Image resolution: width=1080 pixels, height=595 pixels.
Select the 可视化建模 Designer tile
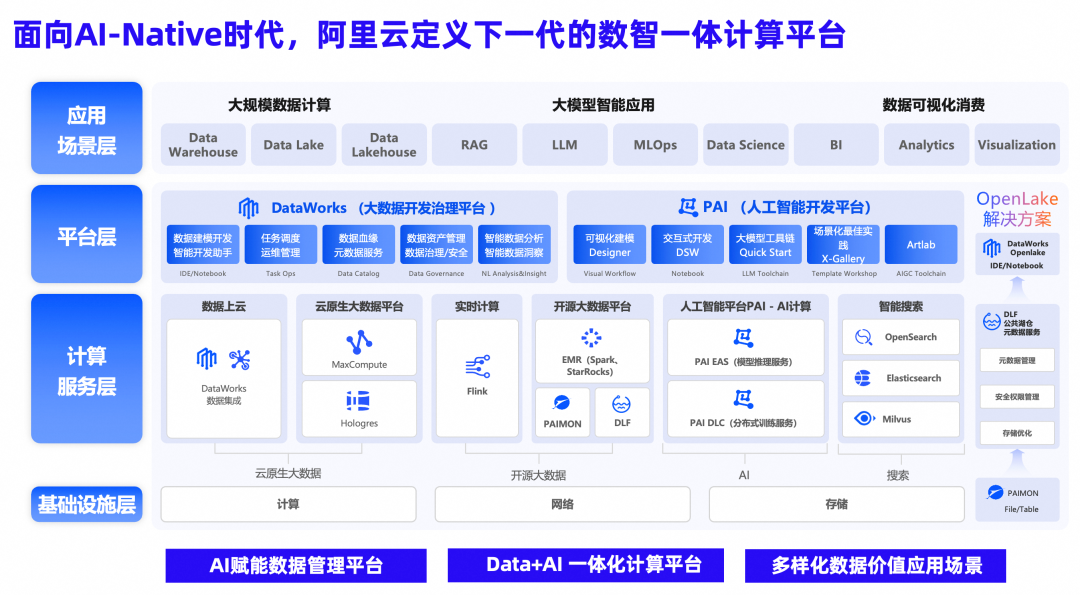tap(610, 244)
